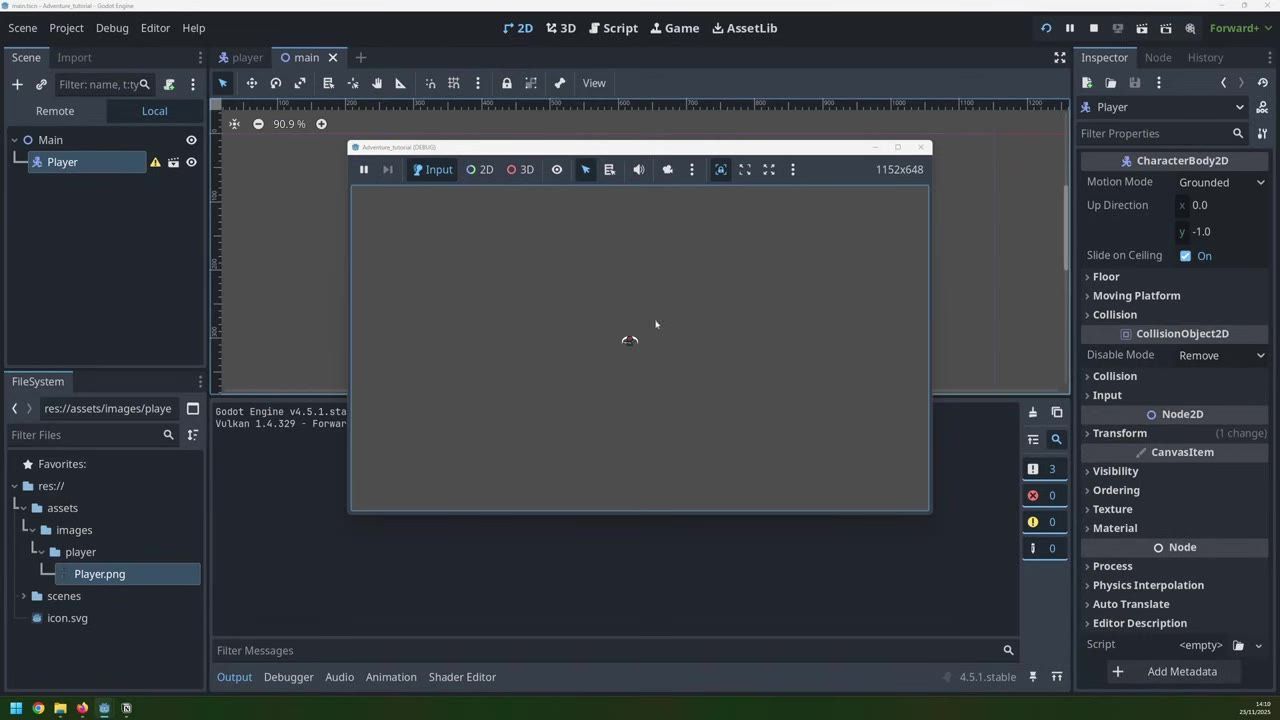Screen dimensions: 1280x720
Task: Toggle the errors filter showing 0
Action: (1044, 495)
